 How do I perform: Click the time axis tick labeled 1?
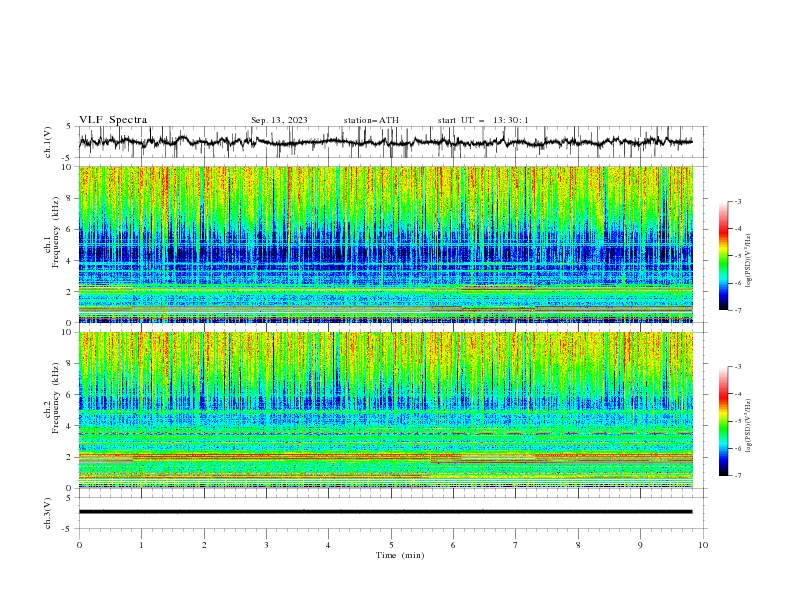(142, 545)
